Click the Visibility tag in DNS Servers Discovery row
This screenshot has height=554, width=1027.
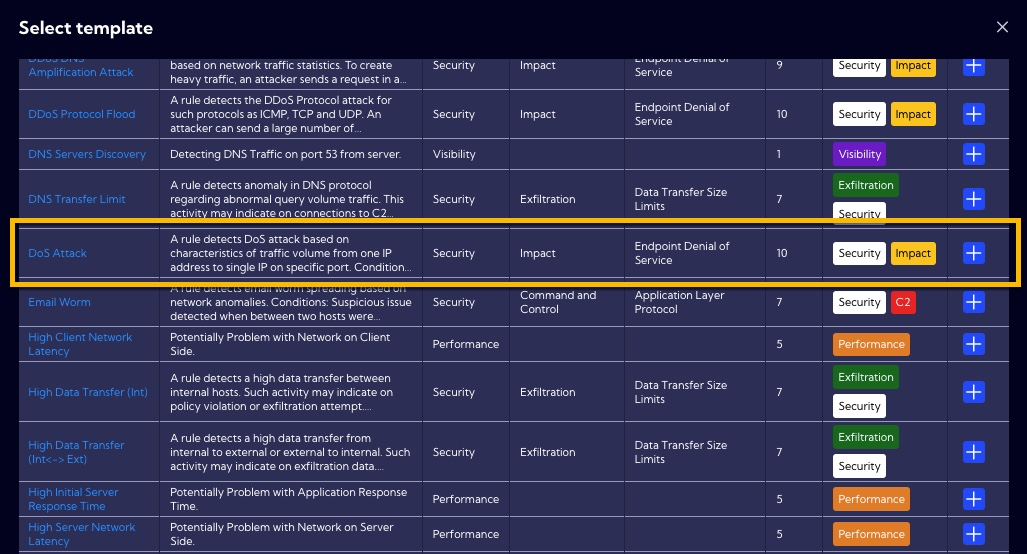pos(859,155)
